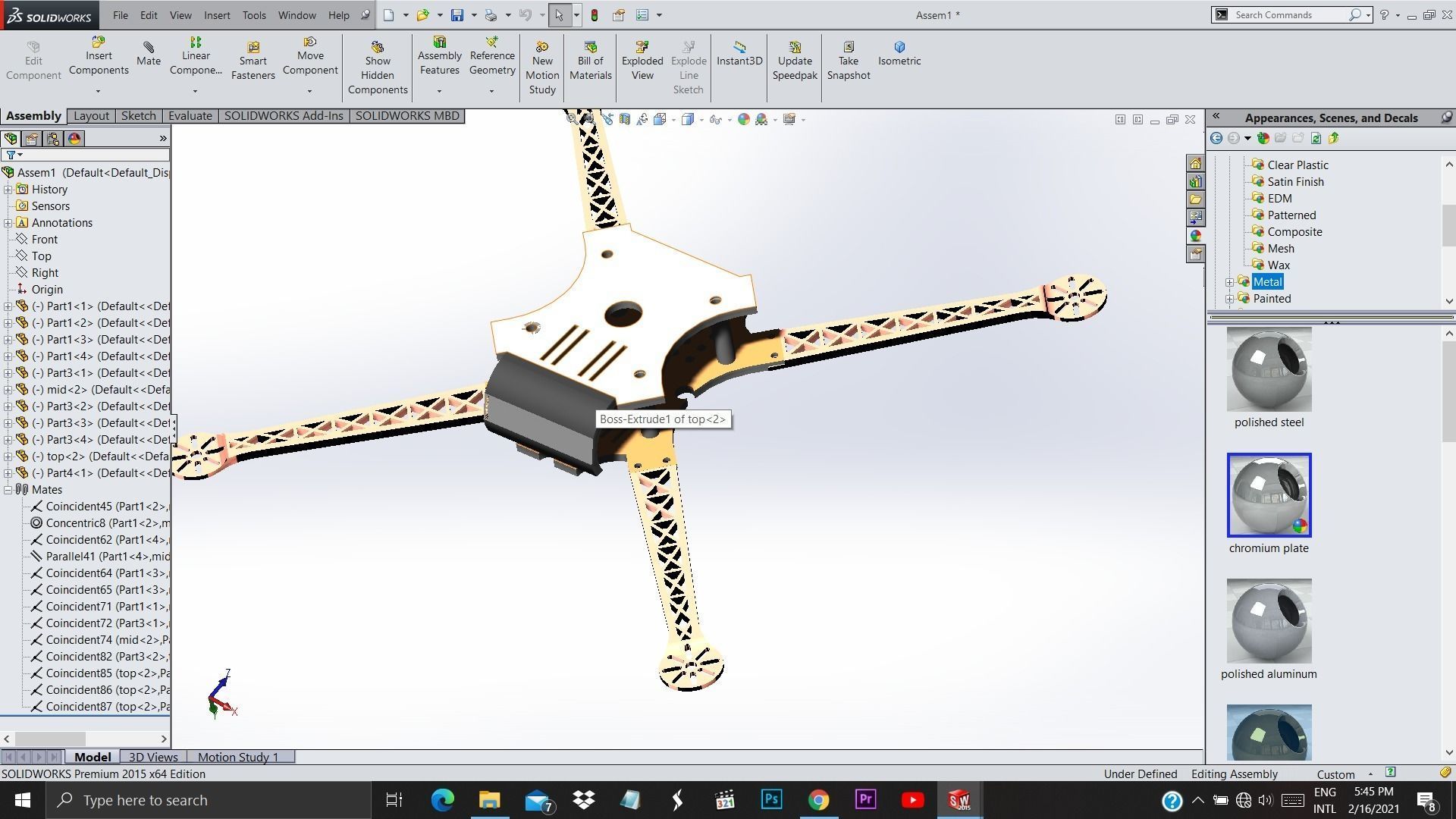Click Smart Fasteners tool

253,61
